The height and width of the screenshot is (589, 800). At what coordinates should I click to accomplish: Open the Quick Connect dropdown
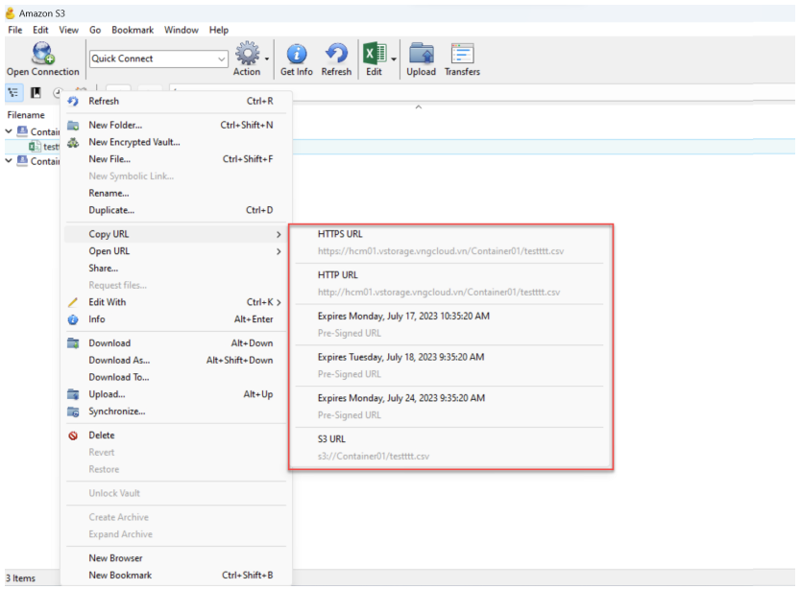tap(221, 59)
